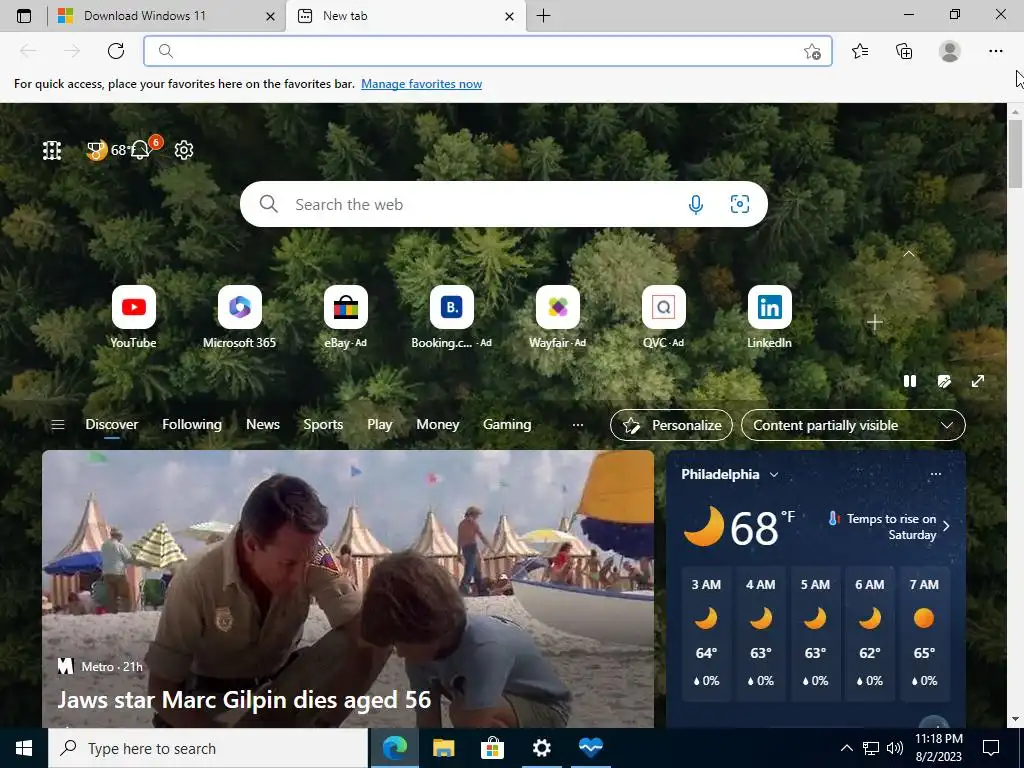Click the Personalize button
Screen dimensions: 1024x768
(x=671, y=425)
